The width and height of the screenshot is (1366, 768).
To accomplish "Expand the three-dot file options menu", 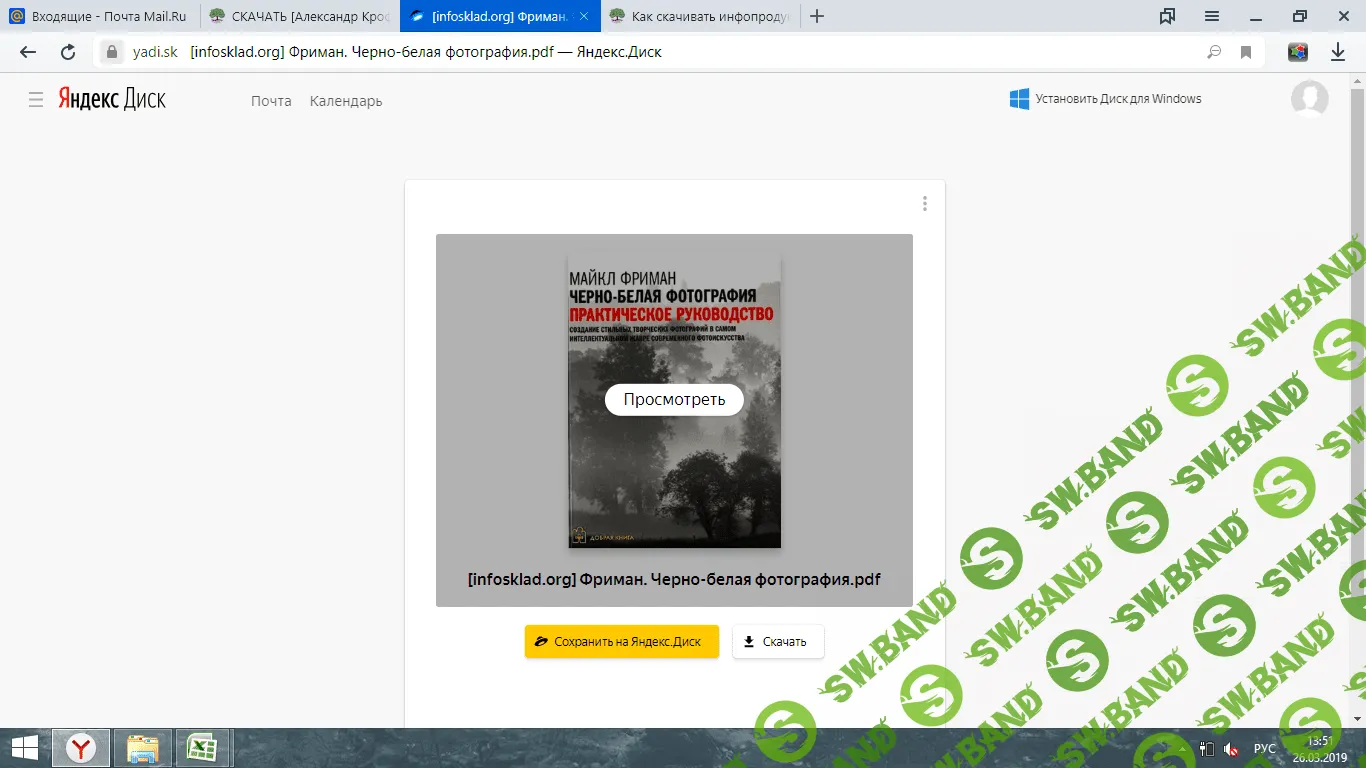I will pos(925,204).
